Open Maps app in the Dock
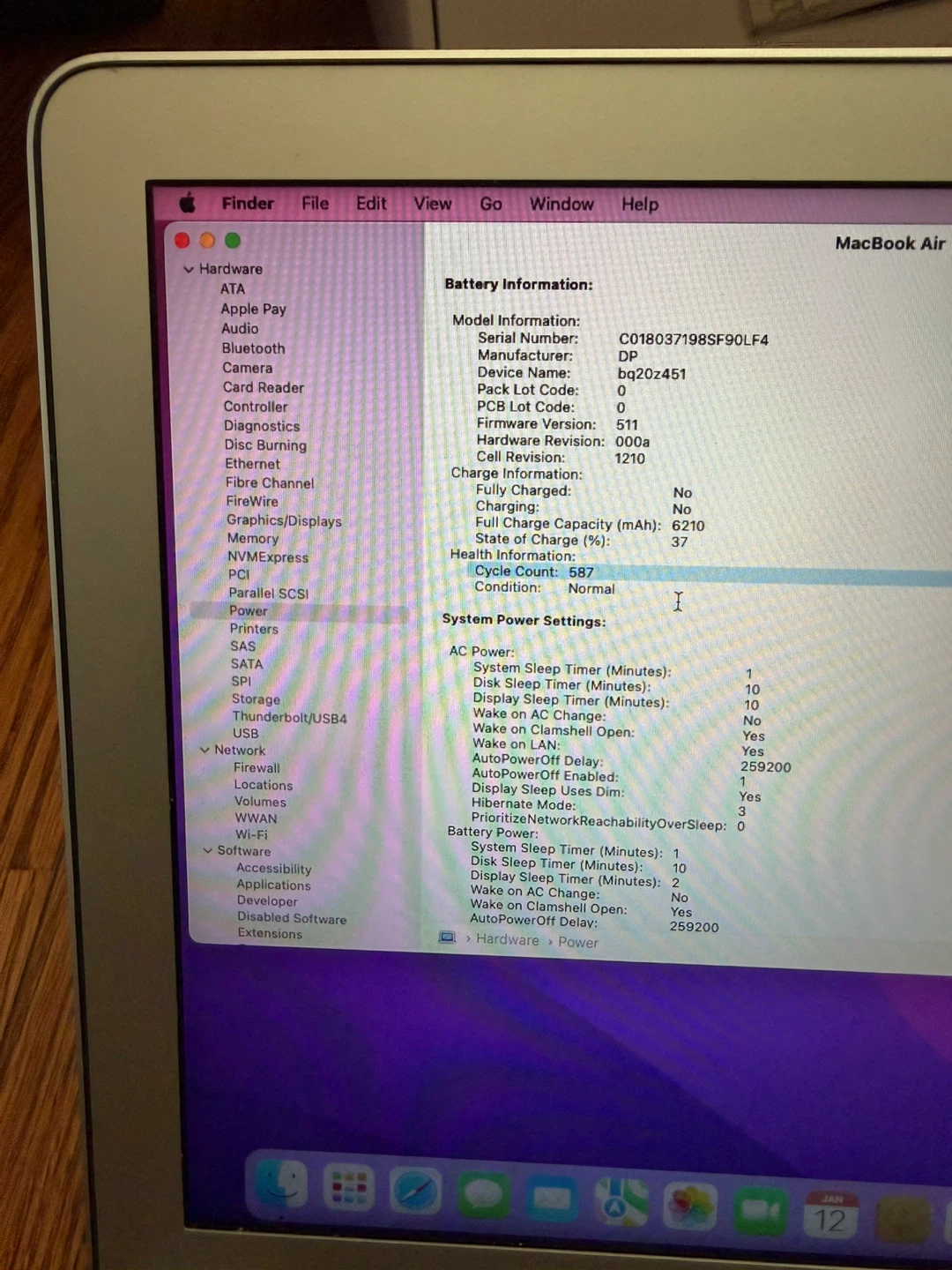Image resolution: width=952 pixels, height=1270 pixels. 621,1203
